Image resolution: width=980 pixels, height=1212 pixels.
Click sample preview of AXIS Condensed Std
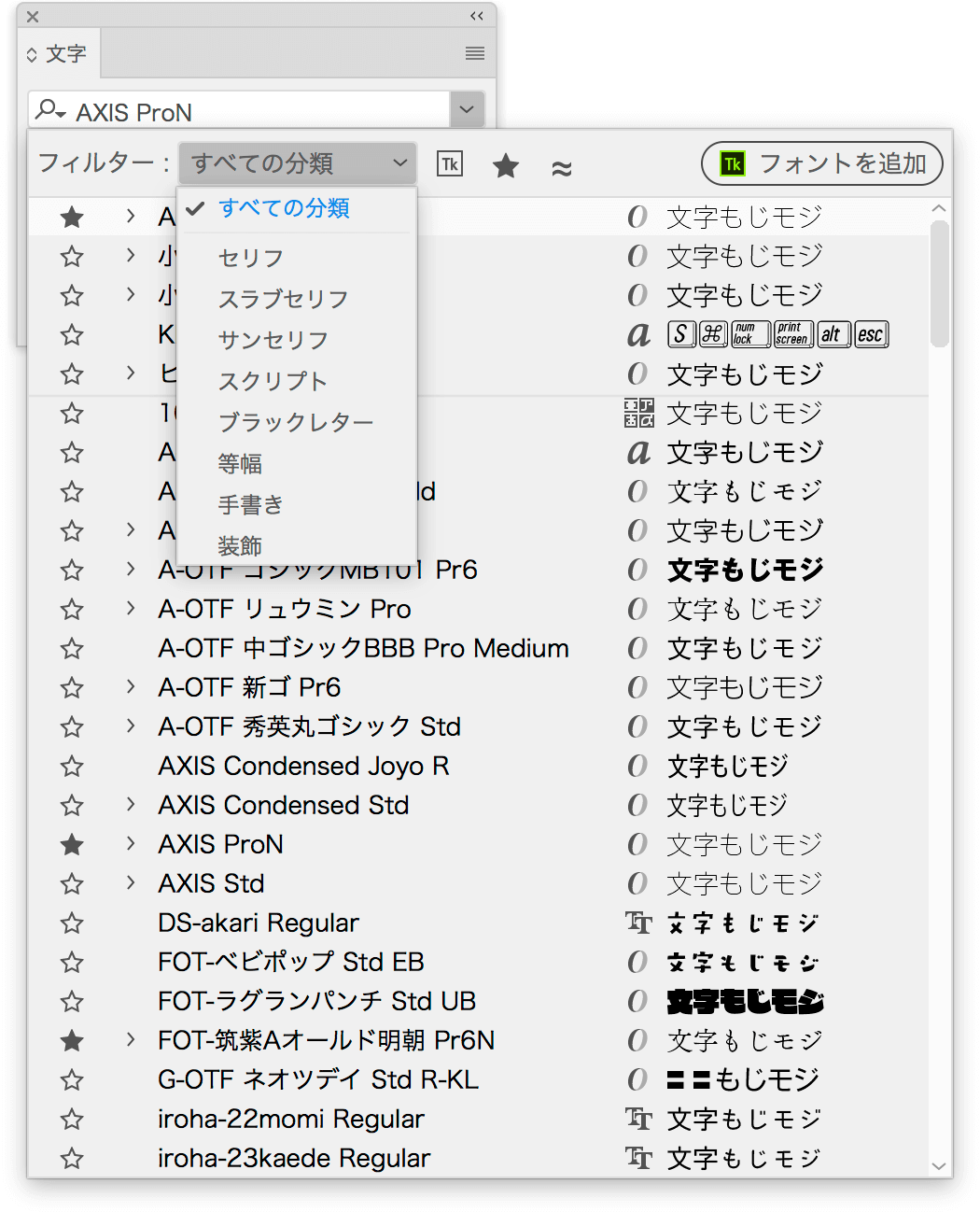728,805
